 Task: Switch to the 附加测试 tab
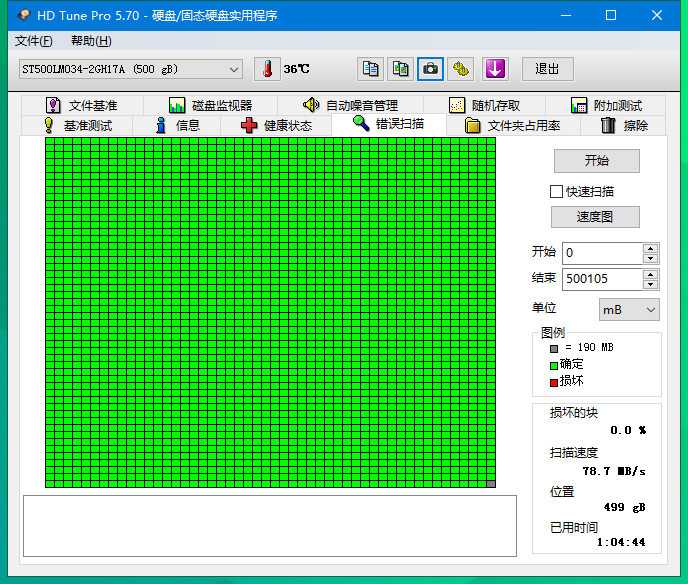pos(606,105)
